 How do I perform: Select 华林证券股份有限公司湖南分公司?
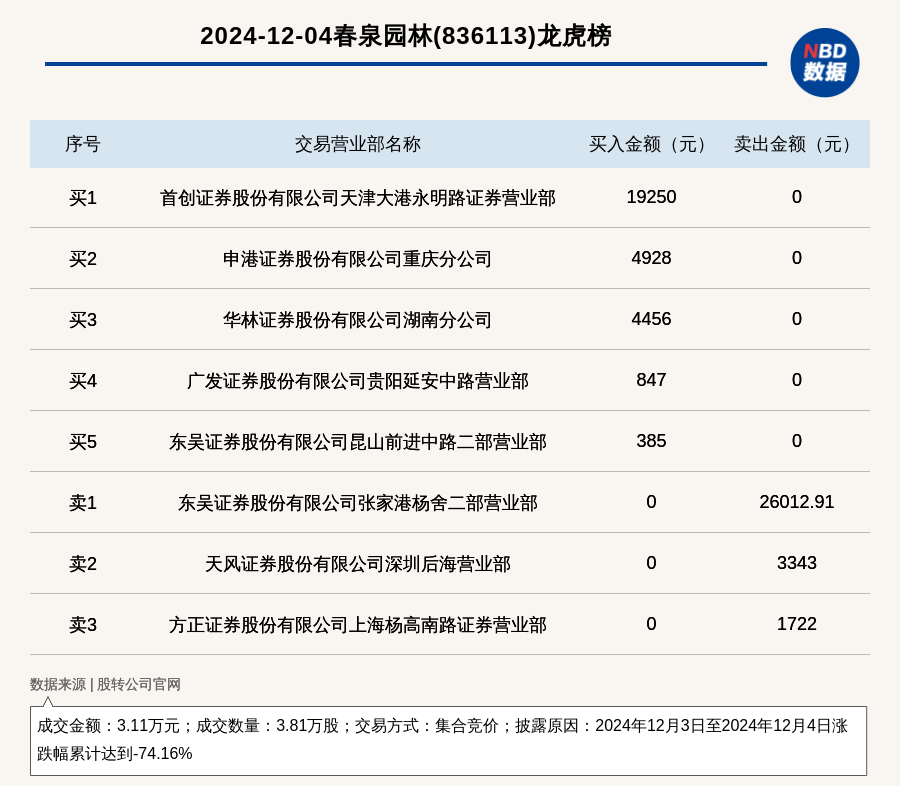tap(358, 320)
